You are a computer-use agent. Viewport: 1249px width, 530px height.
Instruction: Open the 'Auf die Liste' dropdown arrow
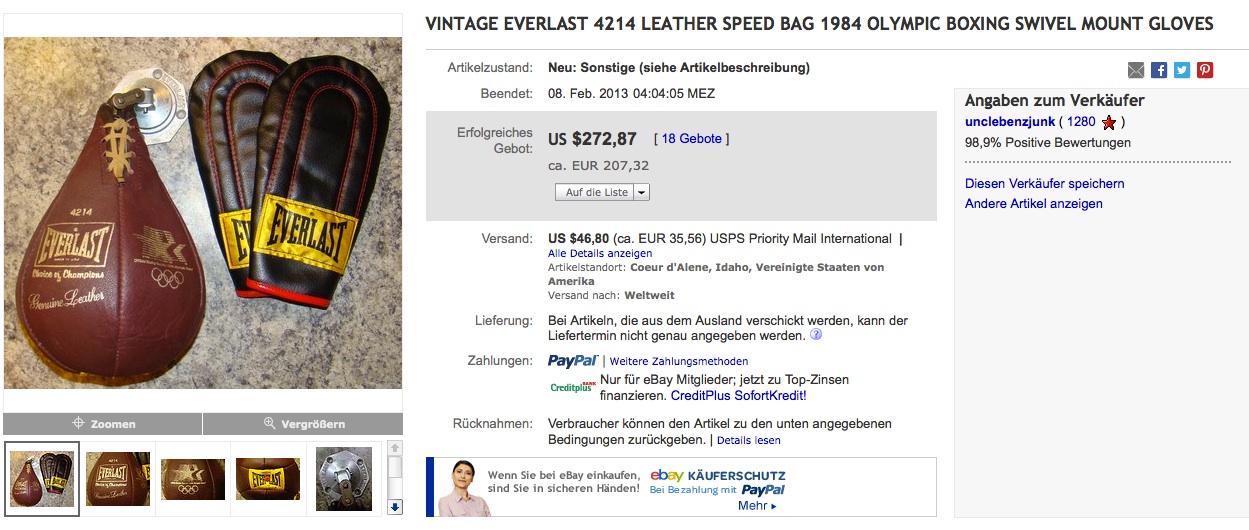(642, 192)
